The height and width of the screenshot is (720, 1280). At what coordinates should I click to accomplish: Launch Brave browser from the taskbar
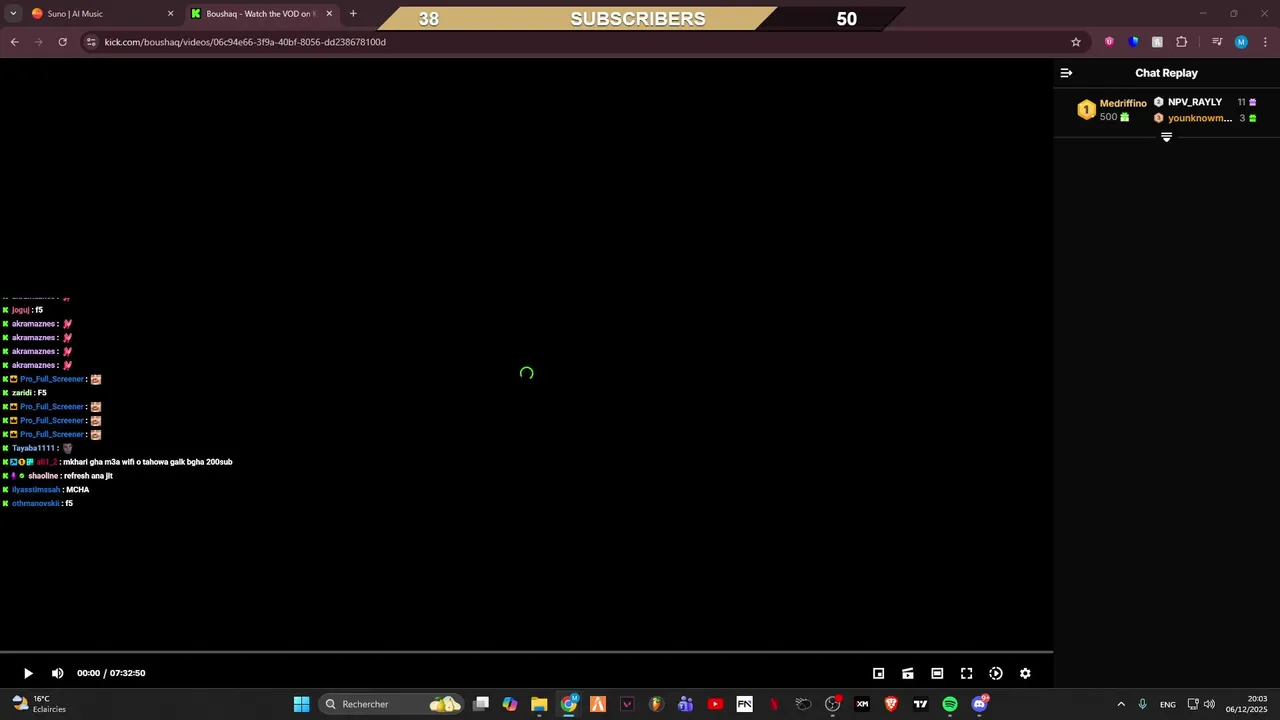(891, 704)
